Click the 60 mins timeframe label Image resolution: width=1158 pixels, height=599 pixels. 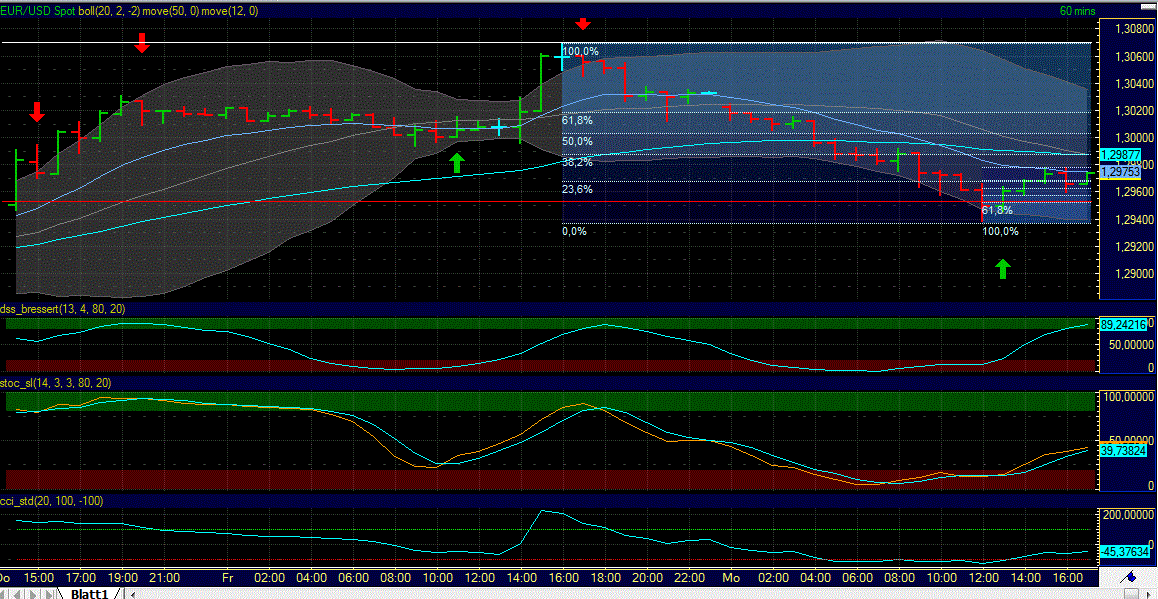(1077, 10)
